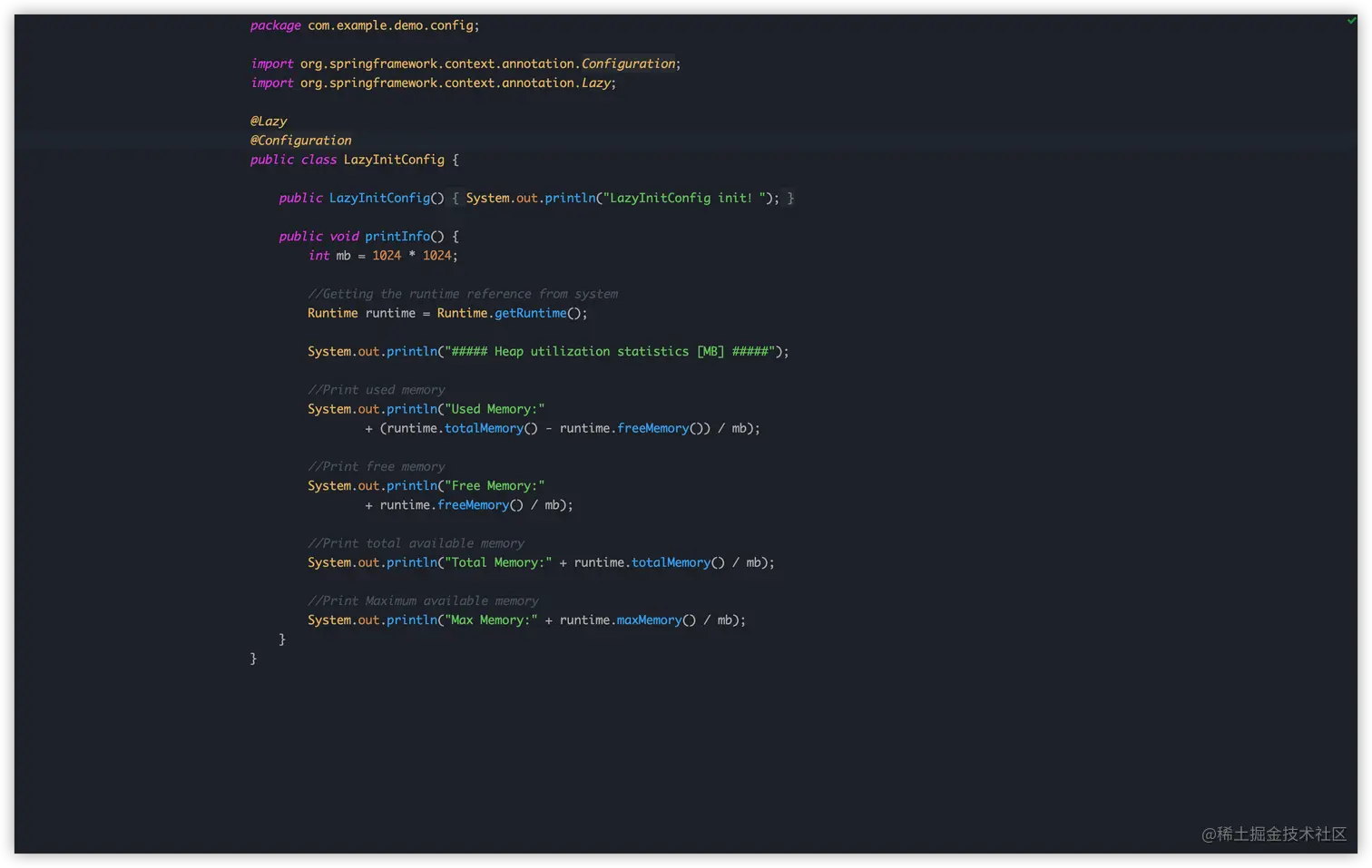1372x868 pixels.
Task: Click the comment "//Print Maximum available memory"
Action: pyautogui.click(x=423, y=600)
